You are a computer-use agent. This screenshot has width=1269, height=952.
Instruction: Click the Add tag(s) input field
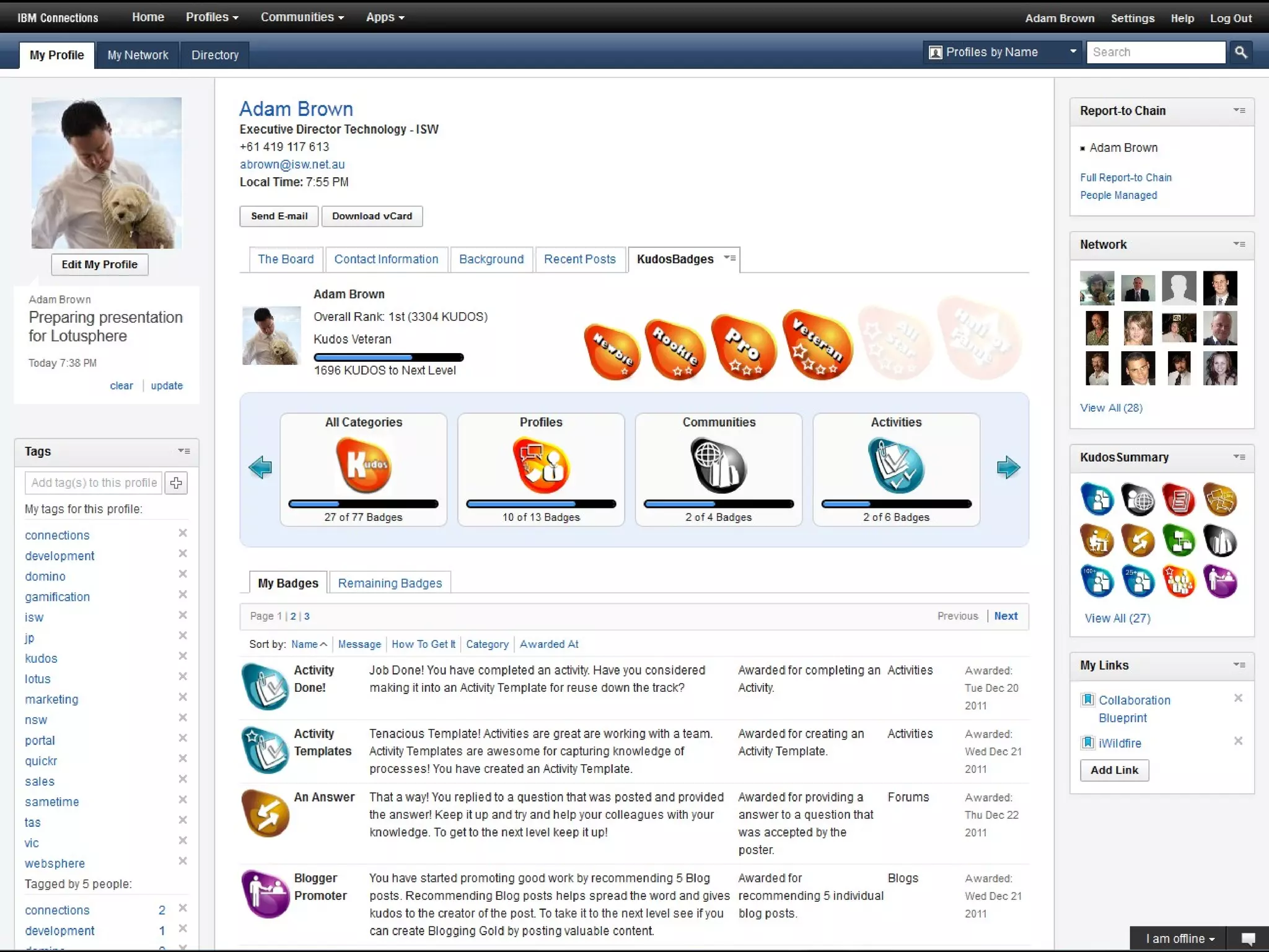(x=94, y=483)
